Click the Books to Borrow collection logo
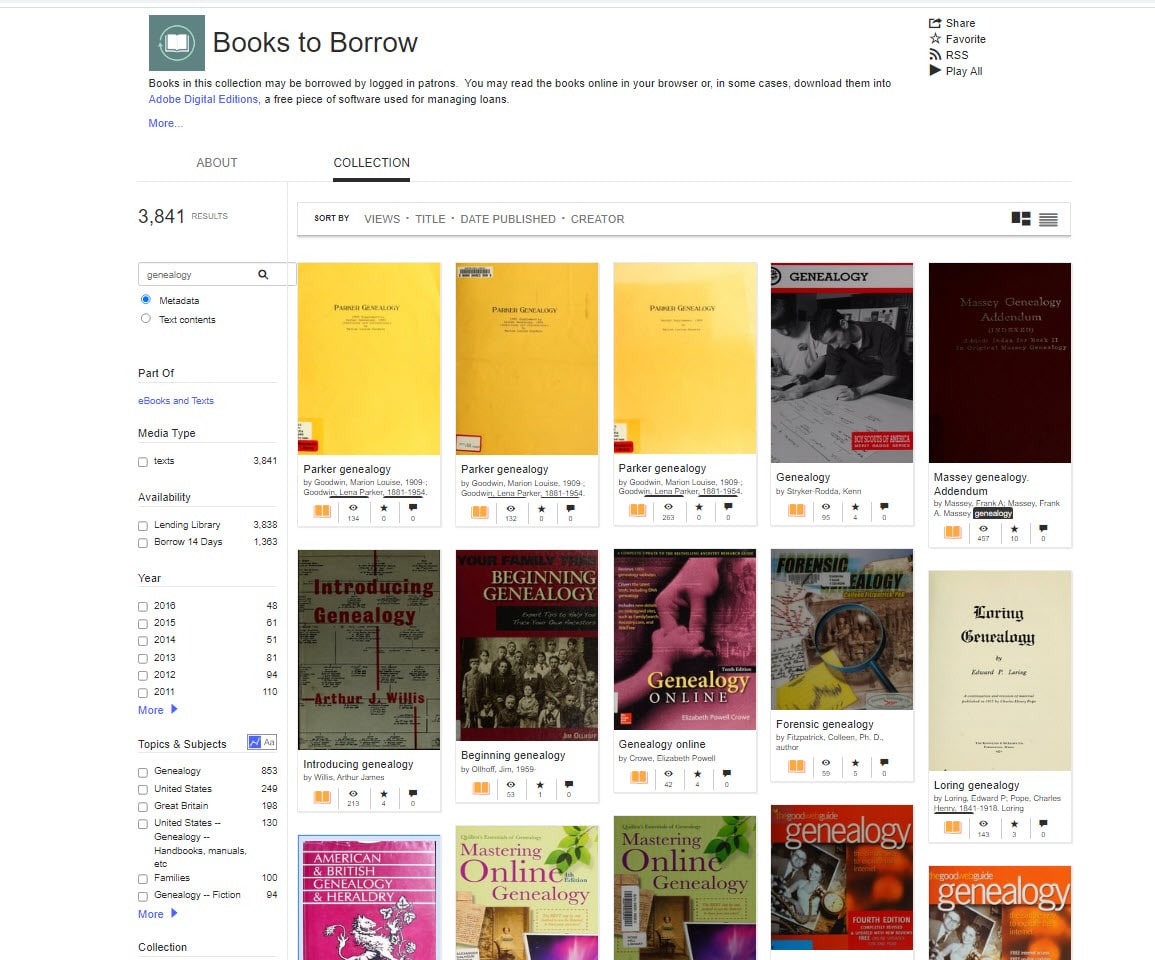Screen dimensions: 1155x960 click(x=177, y=43)
